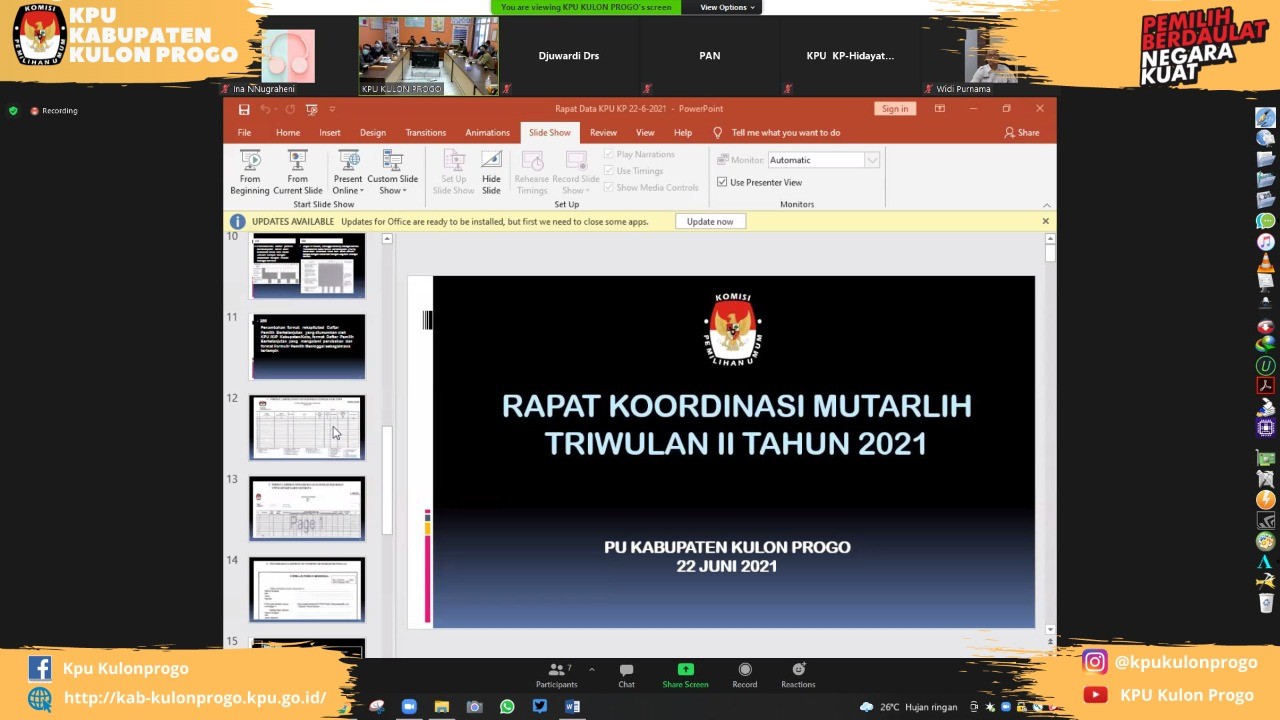Image resolution: width=1280 pixels, height=720 pixels.
Task: Click the From Beginning slideshow icon
Action: pos(250,162)
